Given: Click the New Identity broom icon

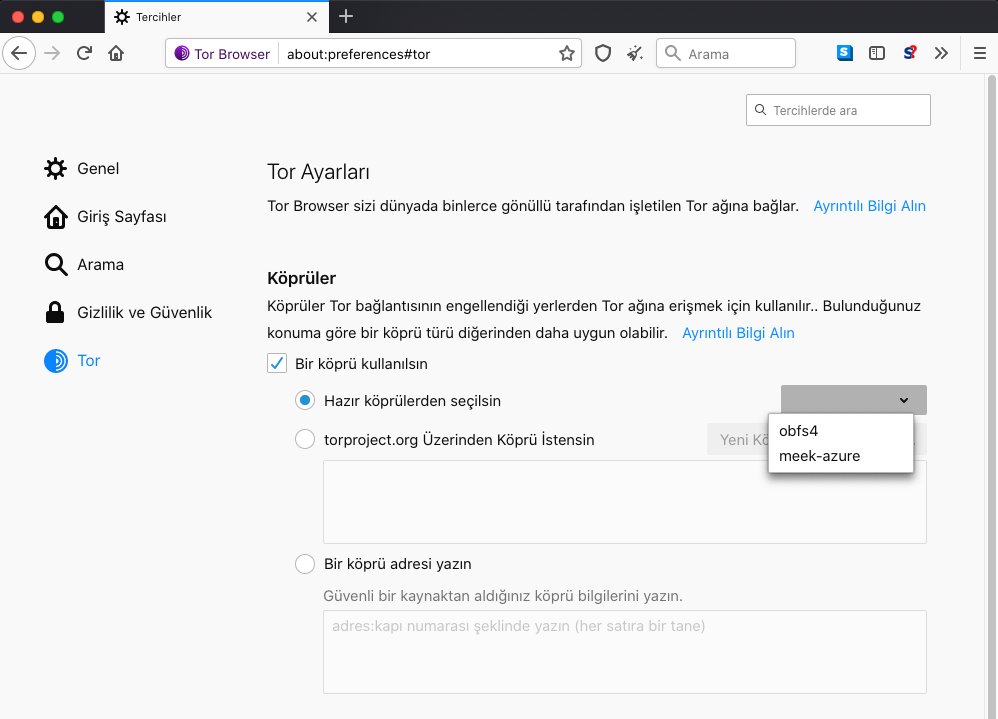Looking at the screenshot, I should click(x=635, y=53).
